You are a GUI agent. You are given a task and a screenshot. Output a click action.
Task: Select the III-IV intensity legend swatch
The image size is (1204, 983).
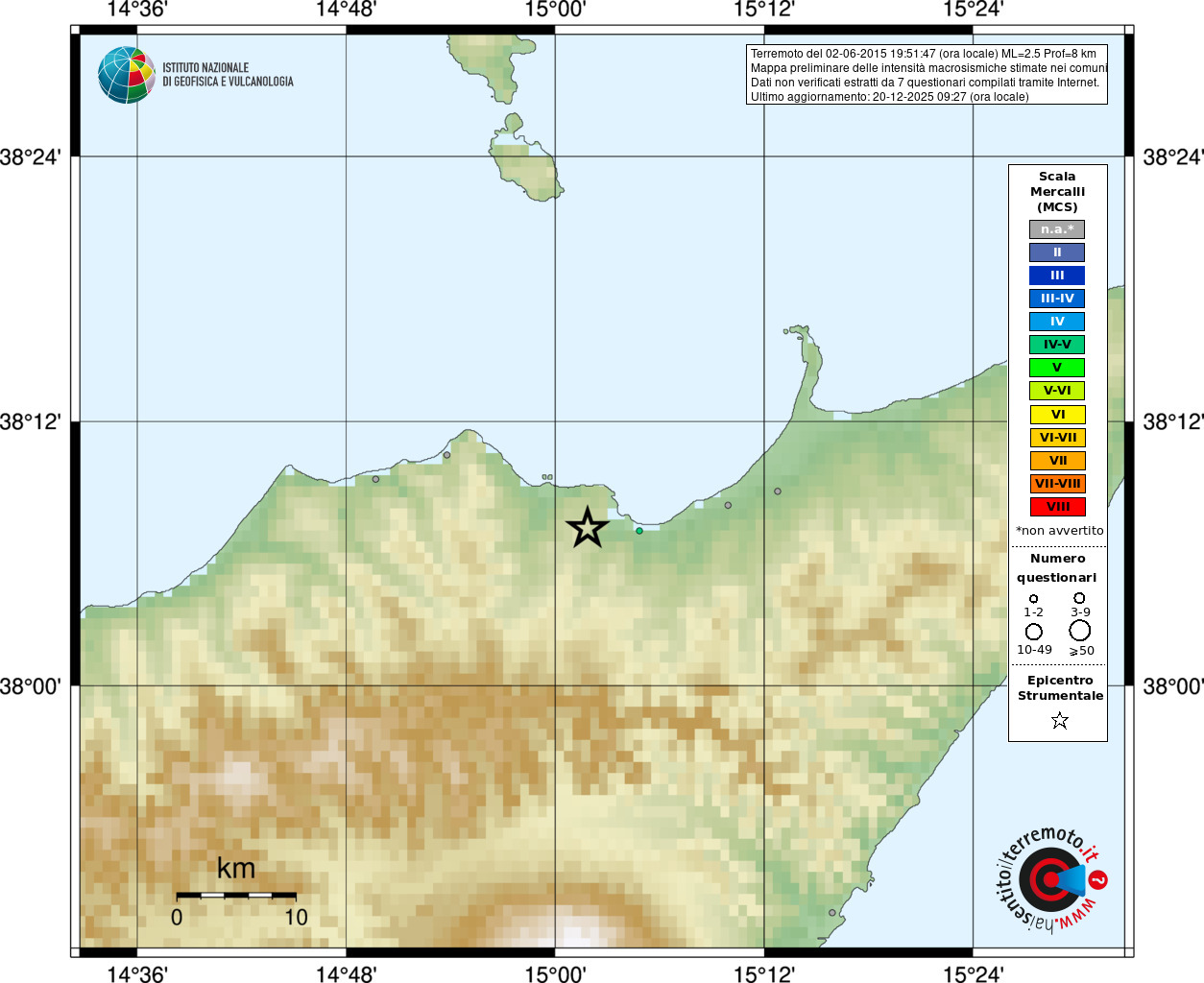[x=1057, y=299]
